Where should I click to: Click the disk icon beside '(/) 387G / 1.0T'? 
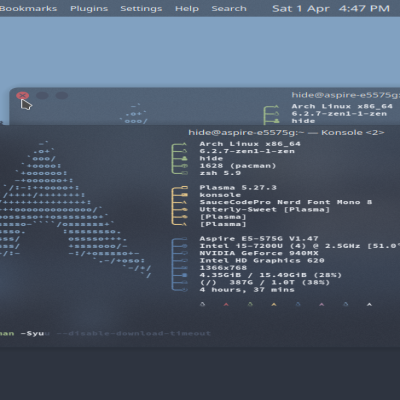[185, 283]
